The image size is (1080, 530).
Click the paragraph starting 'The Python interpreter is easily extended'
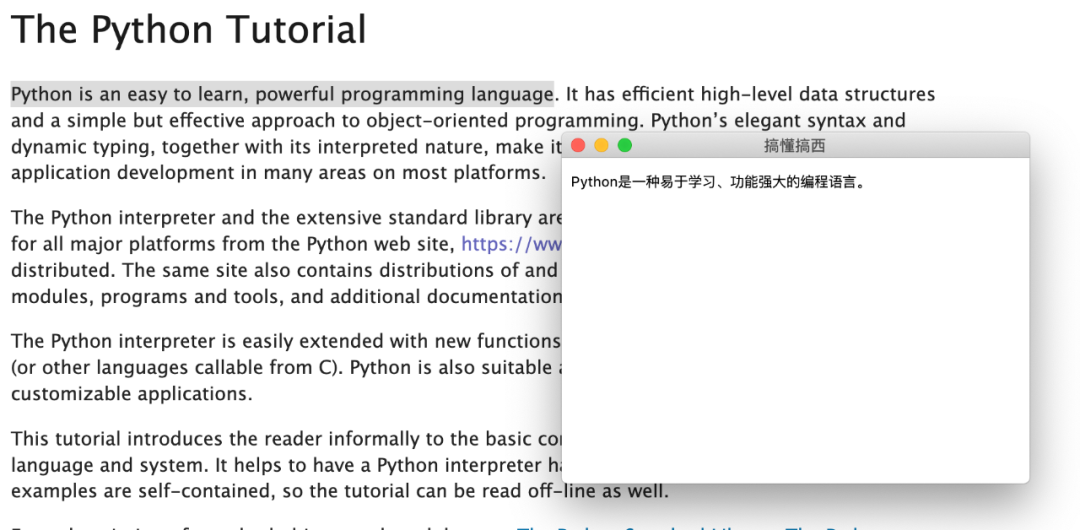pos(286,367)
